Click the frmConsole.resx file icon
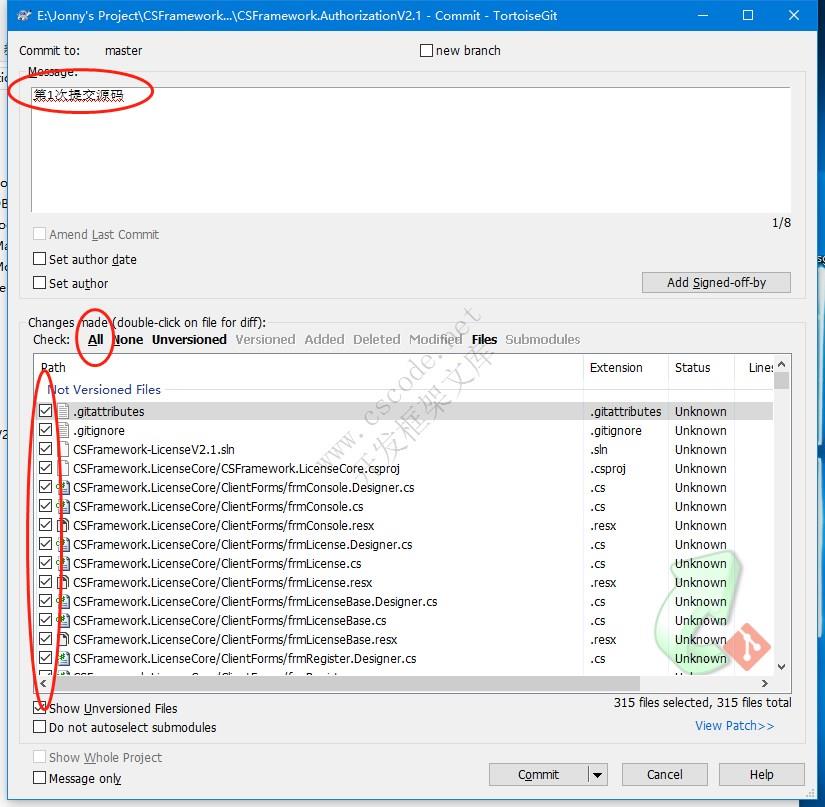825x807 pixels. 63,525
